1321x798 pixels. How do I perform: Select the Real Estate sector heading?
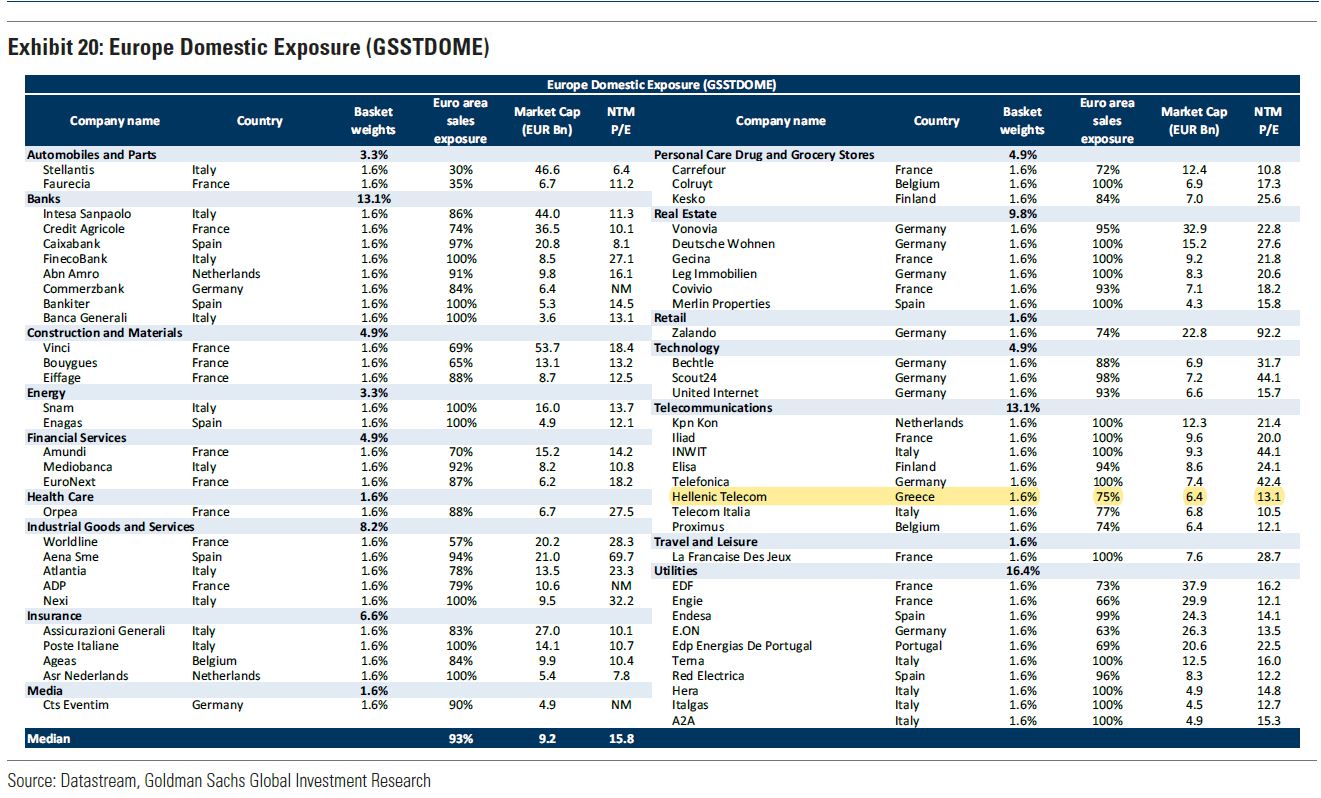685,214
